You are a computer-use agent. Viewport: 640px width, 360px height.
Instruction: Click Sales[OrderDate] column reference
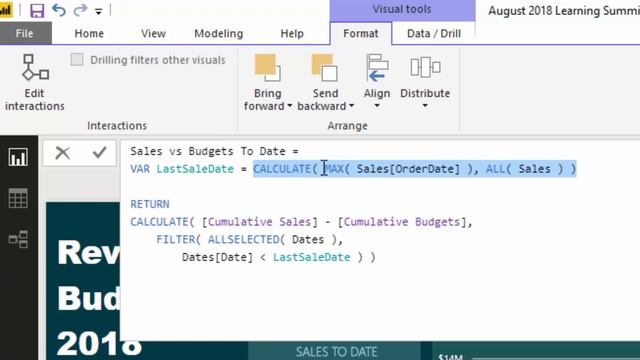[408, 169]
